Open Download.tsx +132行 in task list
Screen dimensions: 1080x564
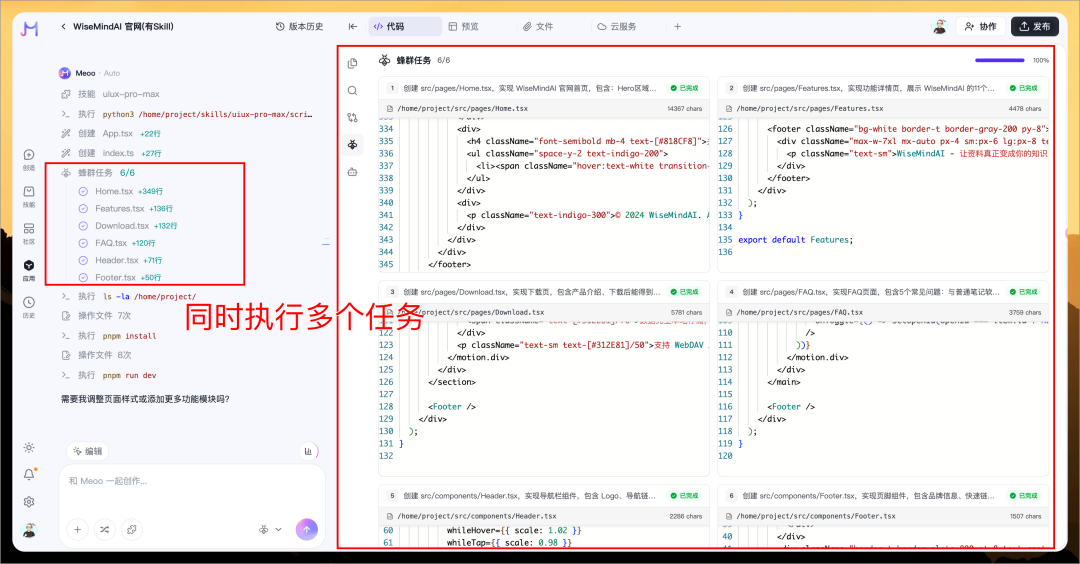[x=128, y=226]
